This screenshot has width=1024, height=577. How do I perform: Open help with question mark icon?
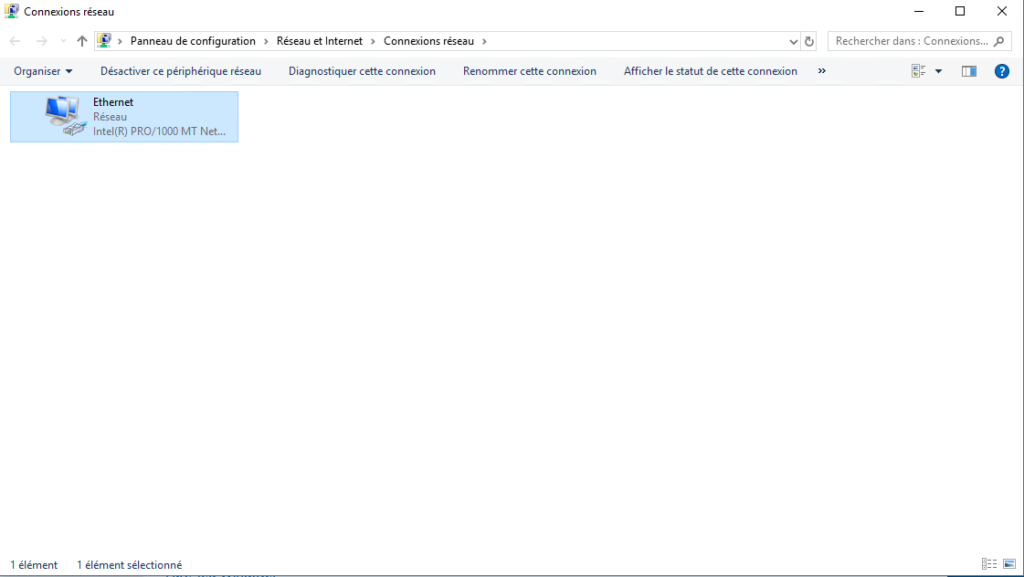(x=1002, y=71)
